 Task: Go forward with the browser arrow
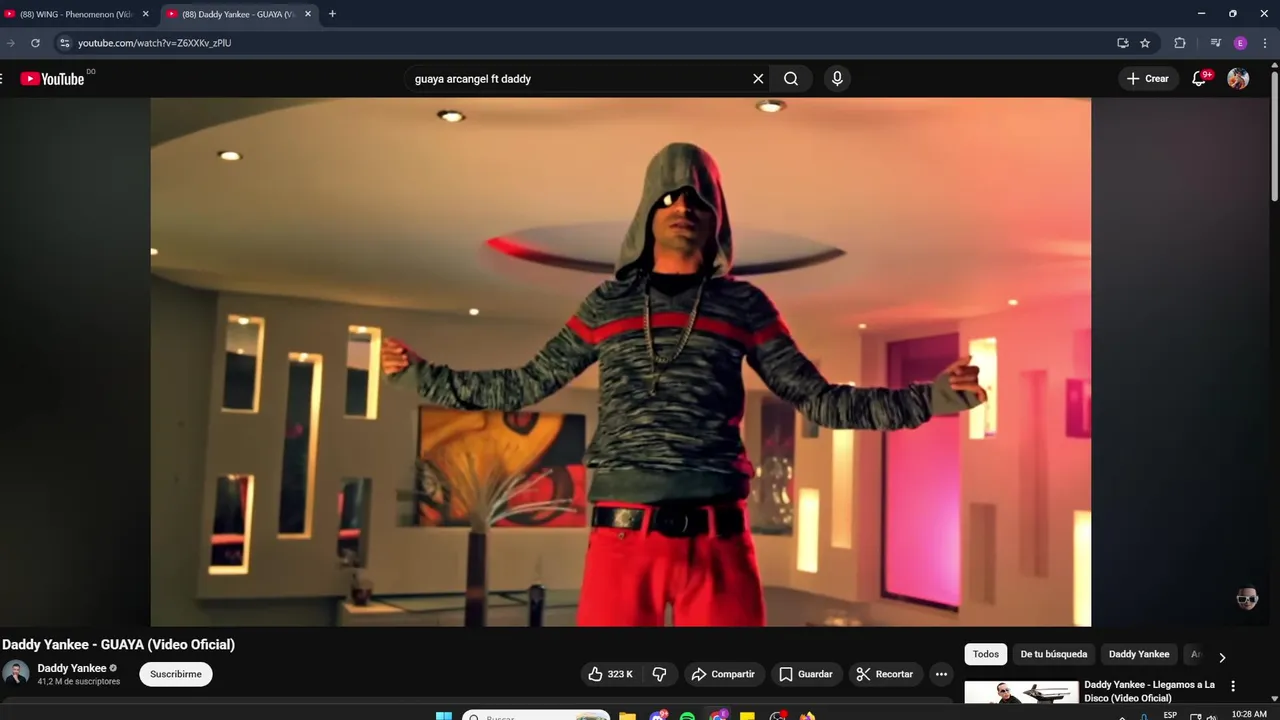10,43
